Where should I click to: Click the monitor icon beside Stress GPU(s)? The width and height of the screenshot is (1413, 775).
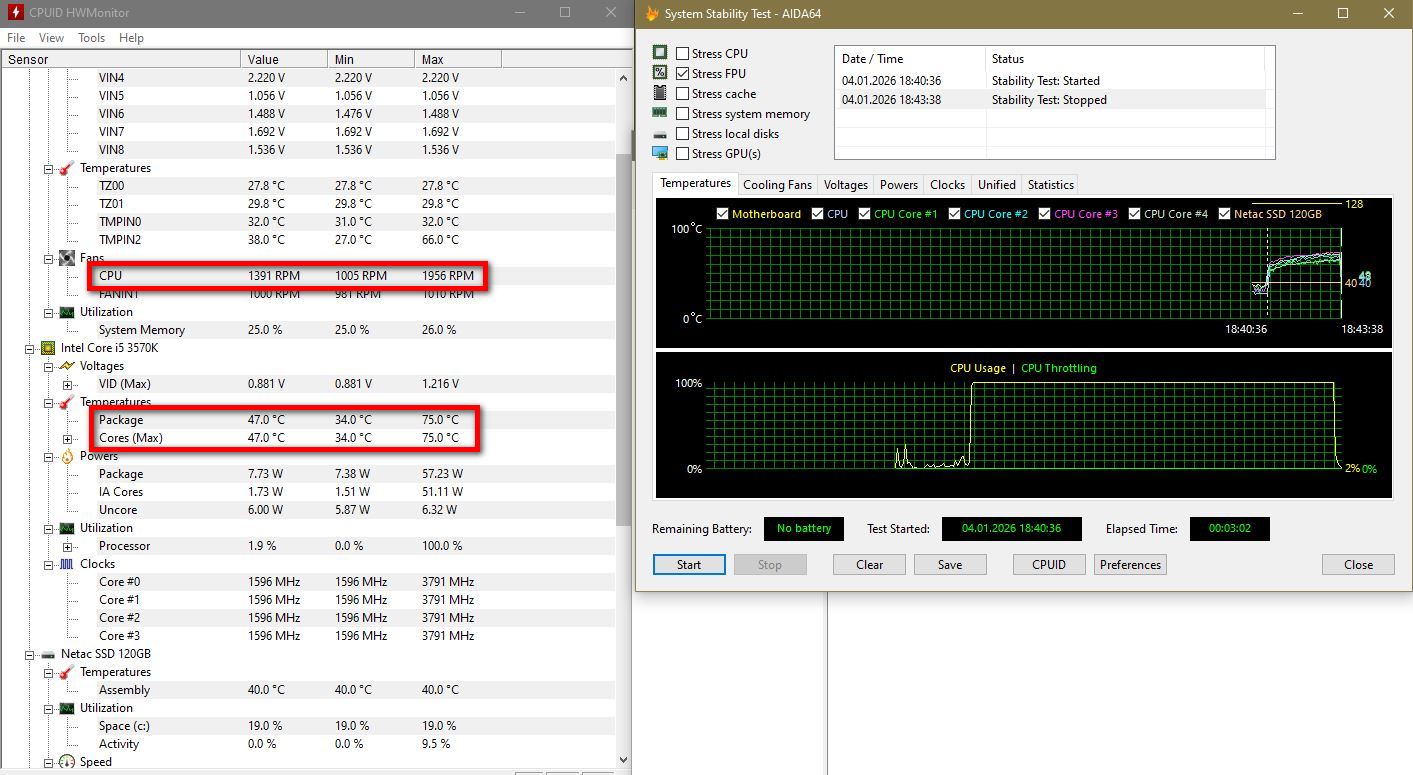pyautogui.click(x=660, y=153)
